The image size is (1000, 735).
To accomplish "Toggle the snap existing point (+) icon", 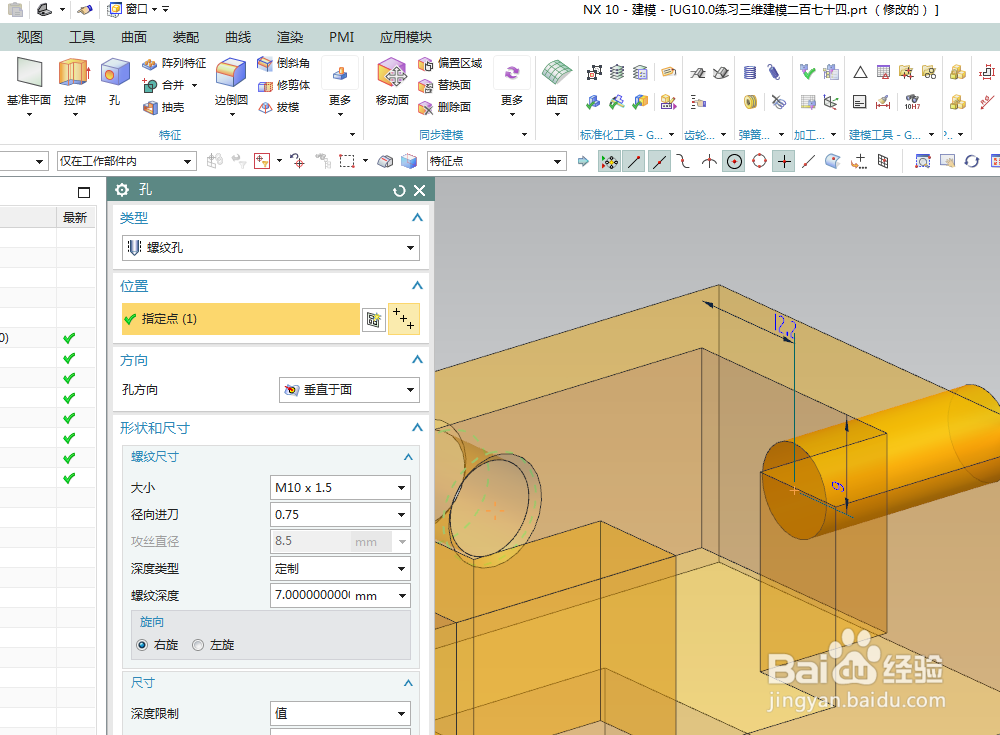I will coord(784,161).
